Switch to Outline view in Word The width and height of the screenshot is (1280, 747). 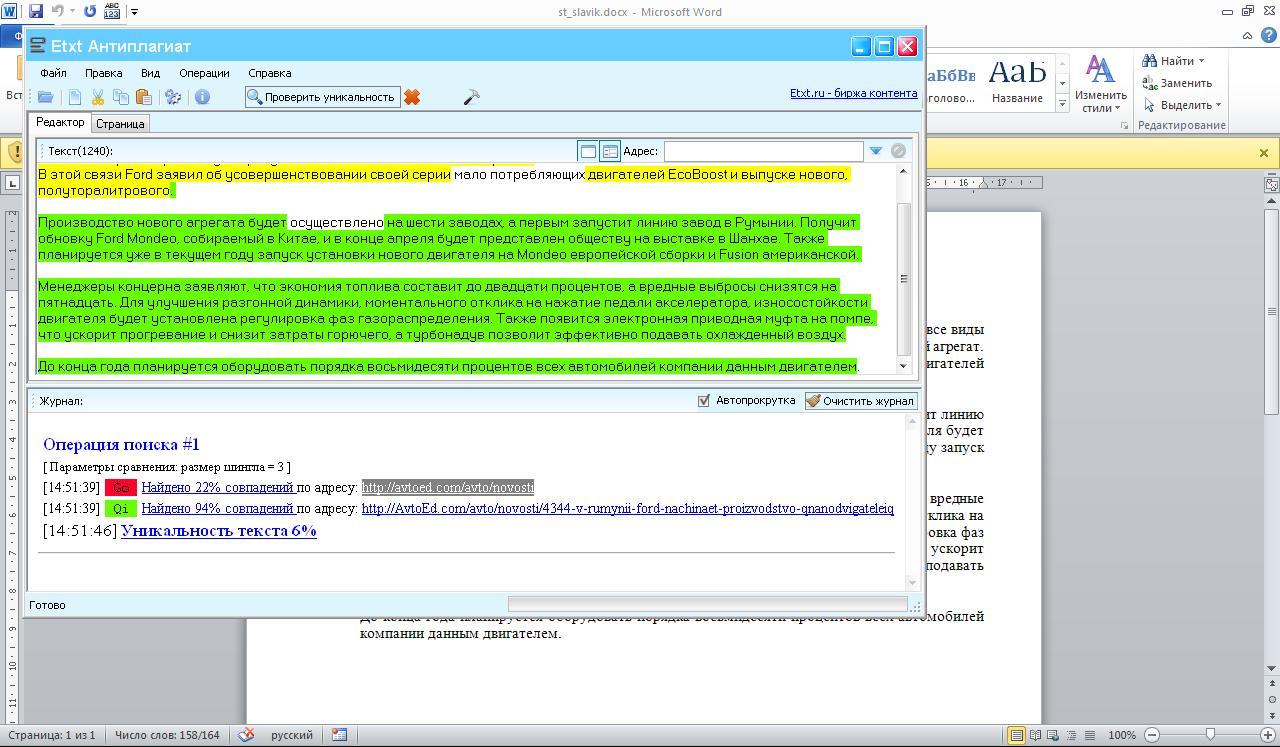coord(1072,735)
